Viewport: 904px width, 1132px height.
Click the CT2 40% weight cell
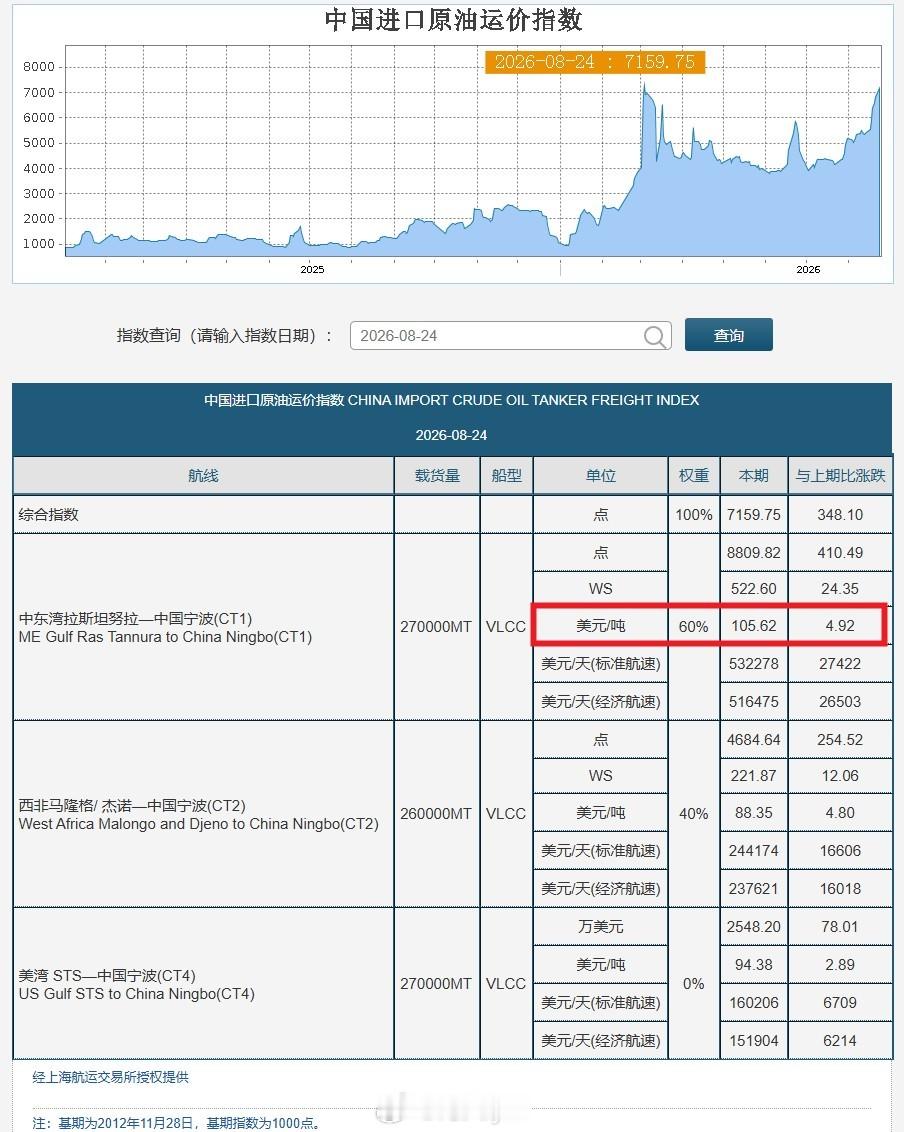(694, 814)
